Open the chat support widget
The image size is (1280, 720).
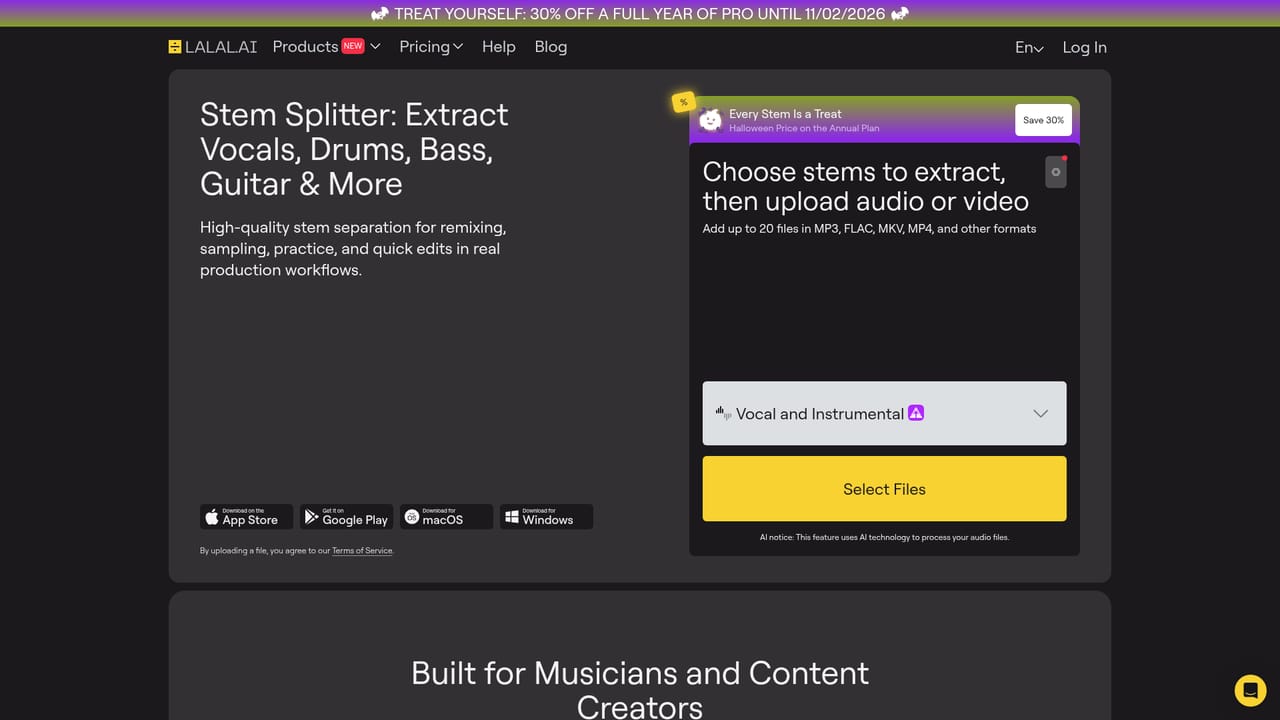pyautogui.click(x=1250, y=691)
